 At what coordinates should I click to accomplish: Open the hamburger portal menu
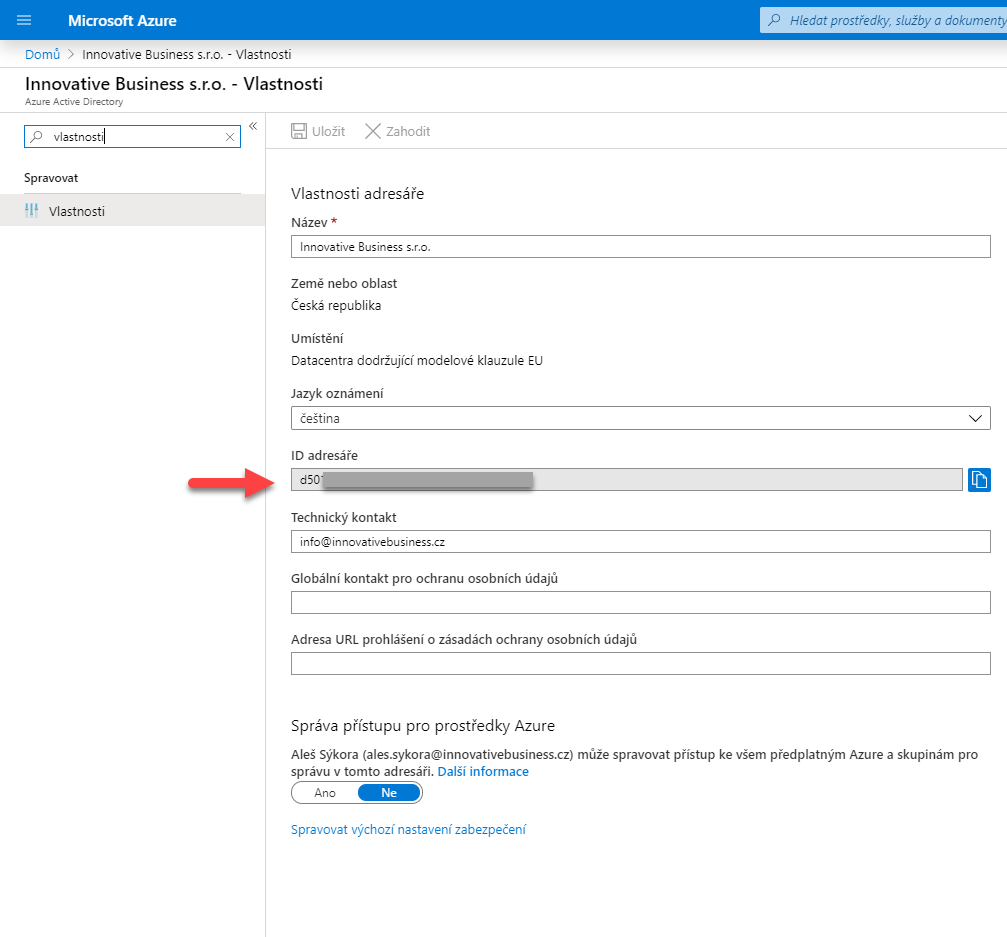(24, 20)
